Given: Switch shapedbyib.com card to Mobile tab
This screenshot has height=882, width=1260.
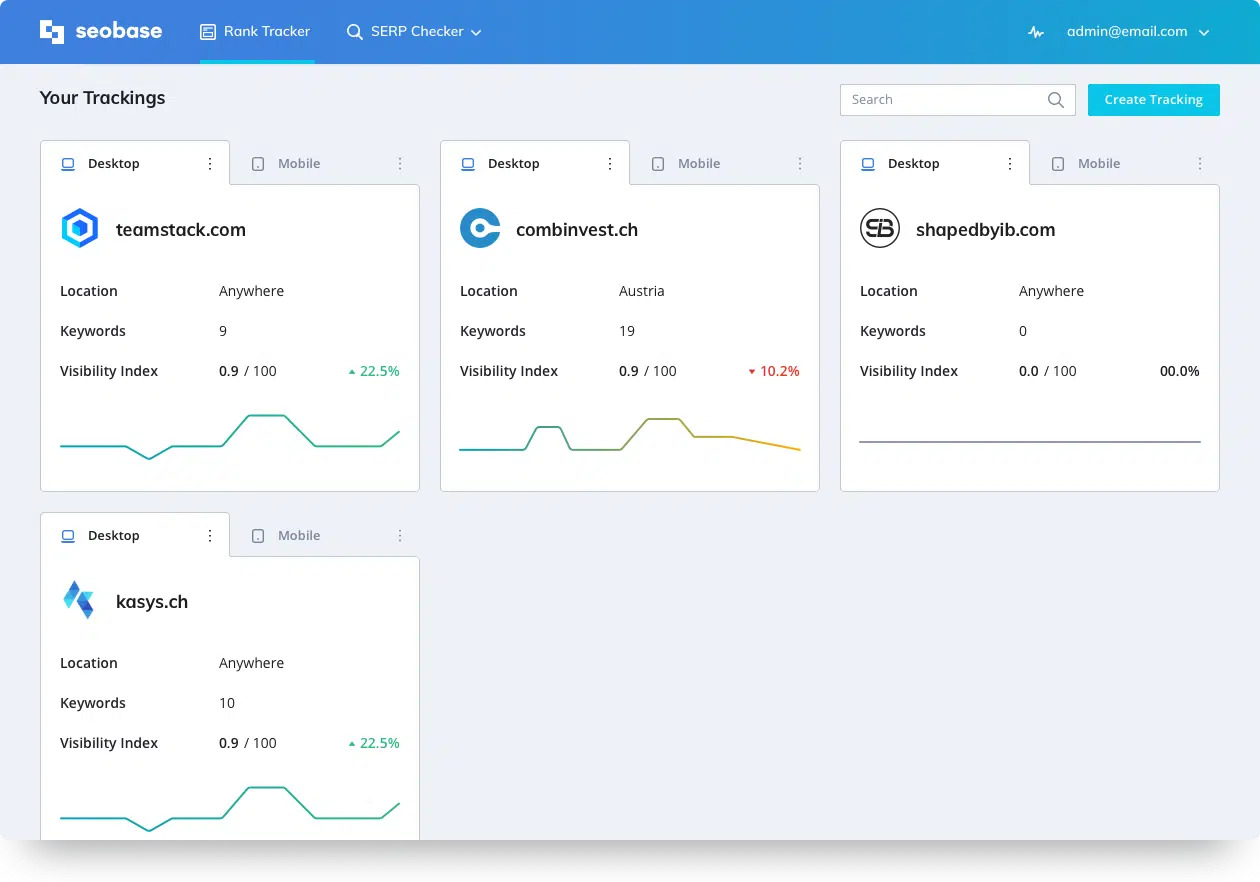Looking at the screenshot, I should [1098, 164].
